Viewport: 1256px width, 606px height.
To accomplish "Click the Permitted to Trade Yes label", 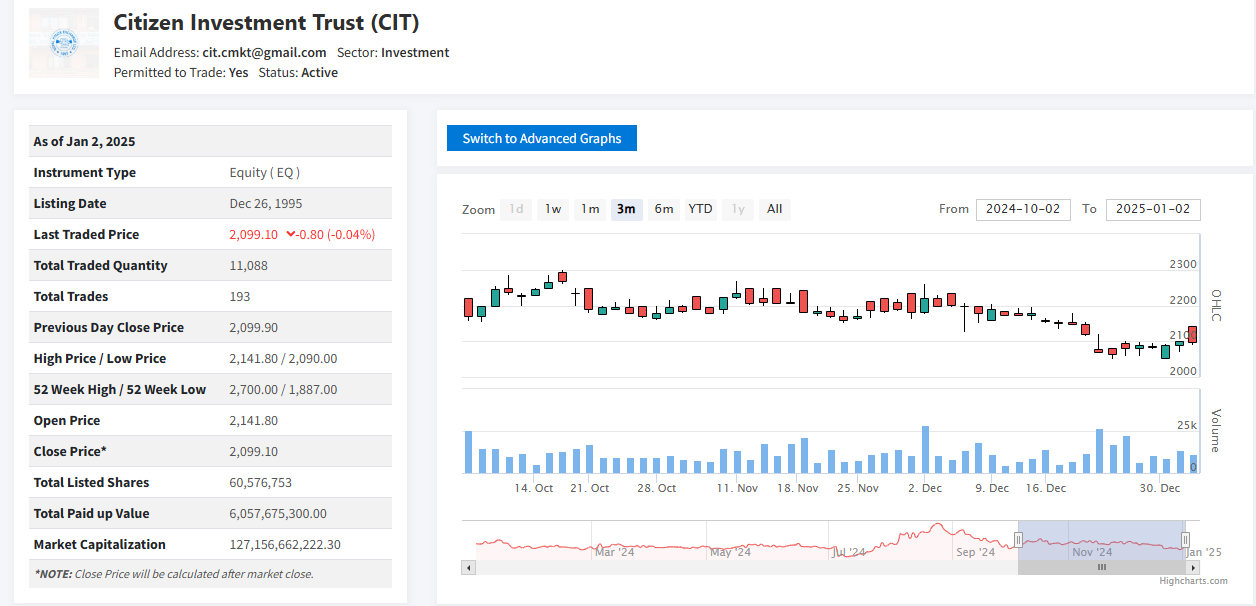I will click(x=181, y=72).
